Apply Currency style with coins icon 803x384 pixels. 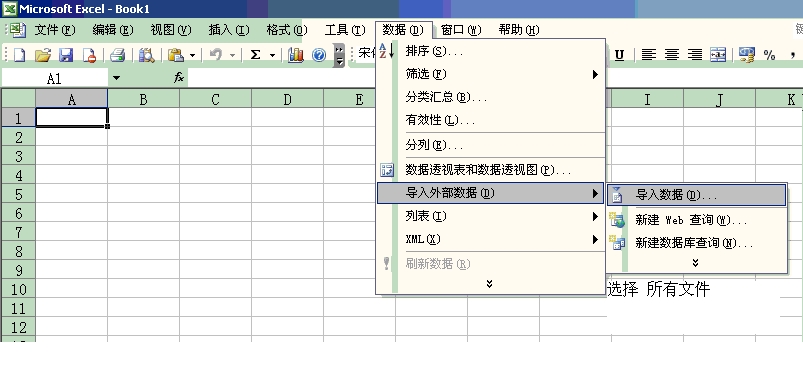click(747, 55)
